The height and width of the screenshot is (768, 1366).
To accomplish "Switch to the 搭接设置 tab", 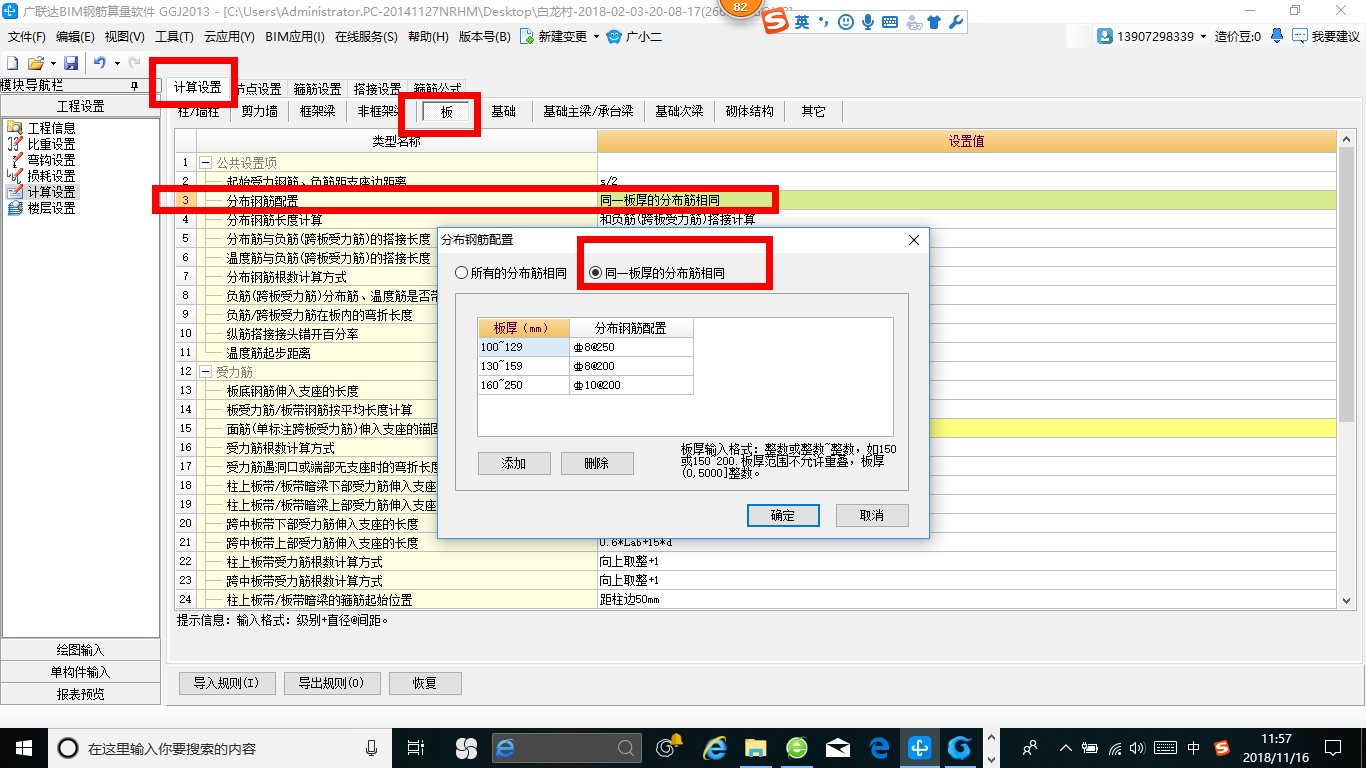I will point(377,89).
